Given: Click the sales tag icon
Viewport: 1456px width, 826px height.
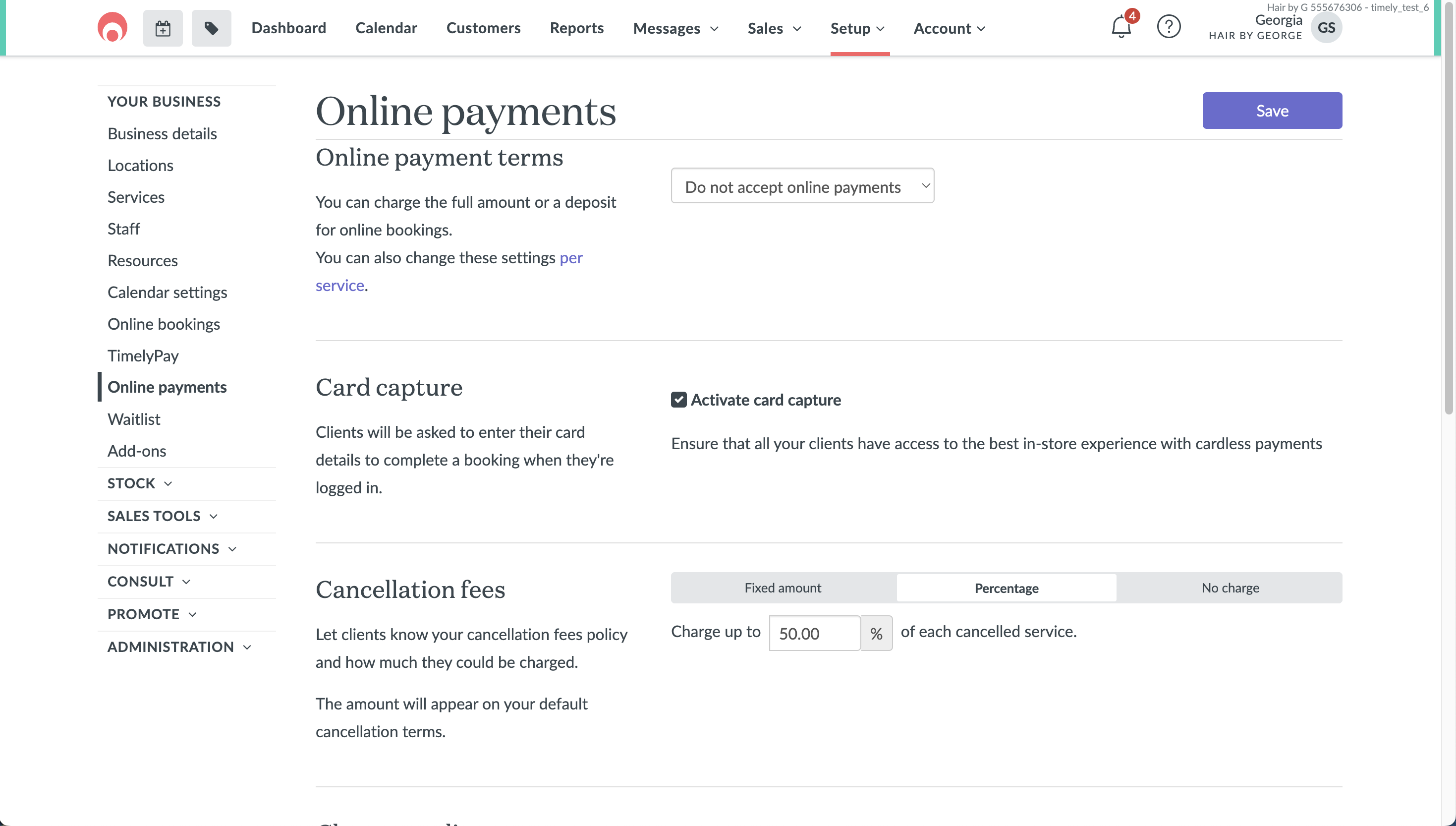Looking at the screenshot, I should point(211,28).
